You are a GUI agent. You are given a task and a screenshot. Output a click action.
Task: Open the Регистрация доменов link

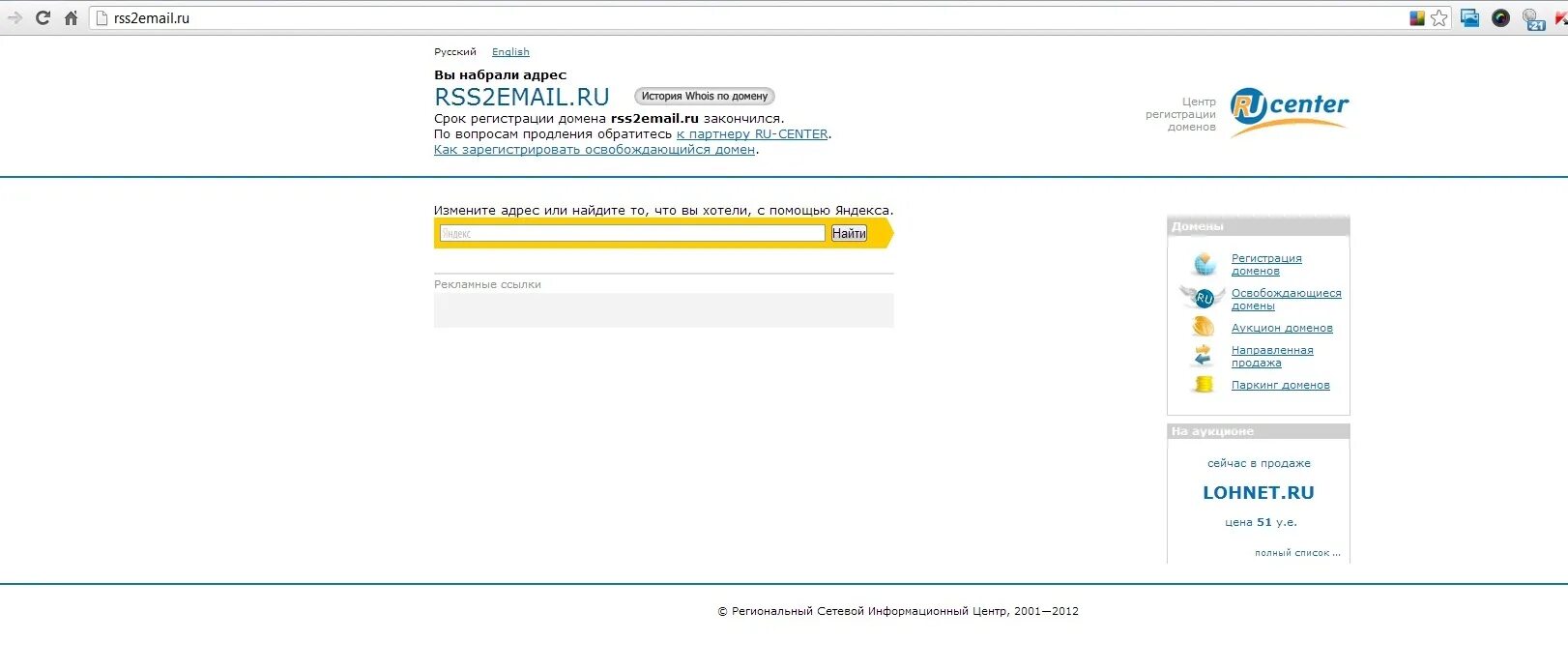[x=1266, y=265]
